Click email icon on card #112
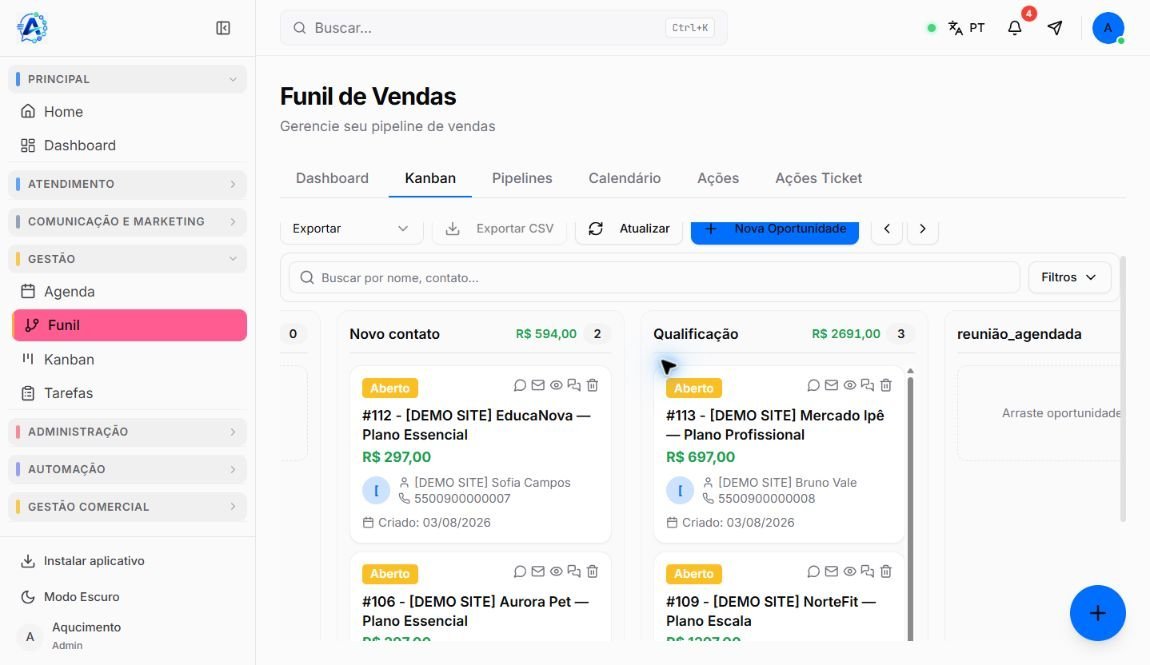Screen dimensions: 1150x665 (538, 385)
